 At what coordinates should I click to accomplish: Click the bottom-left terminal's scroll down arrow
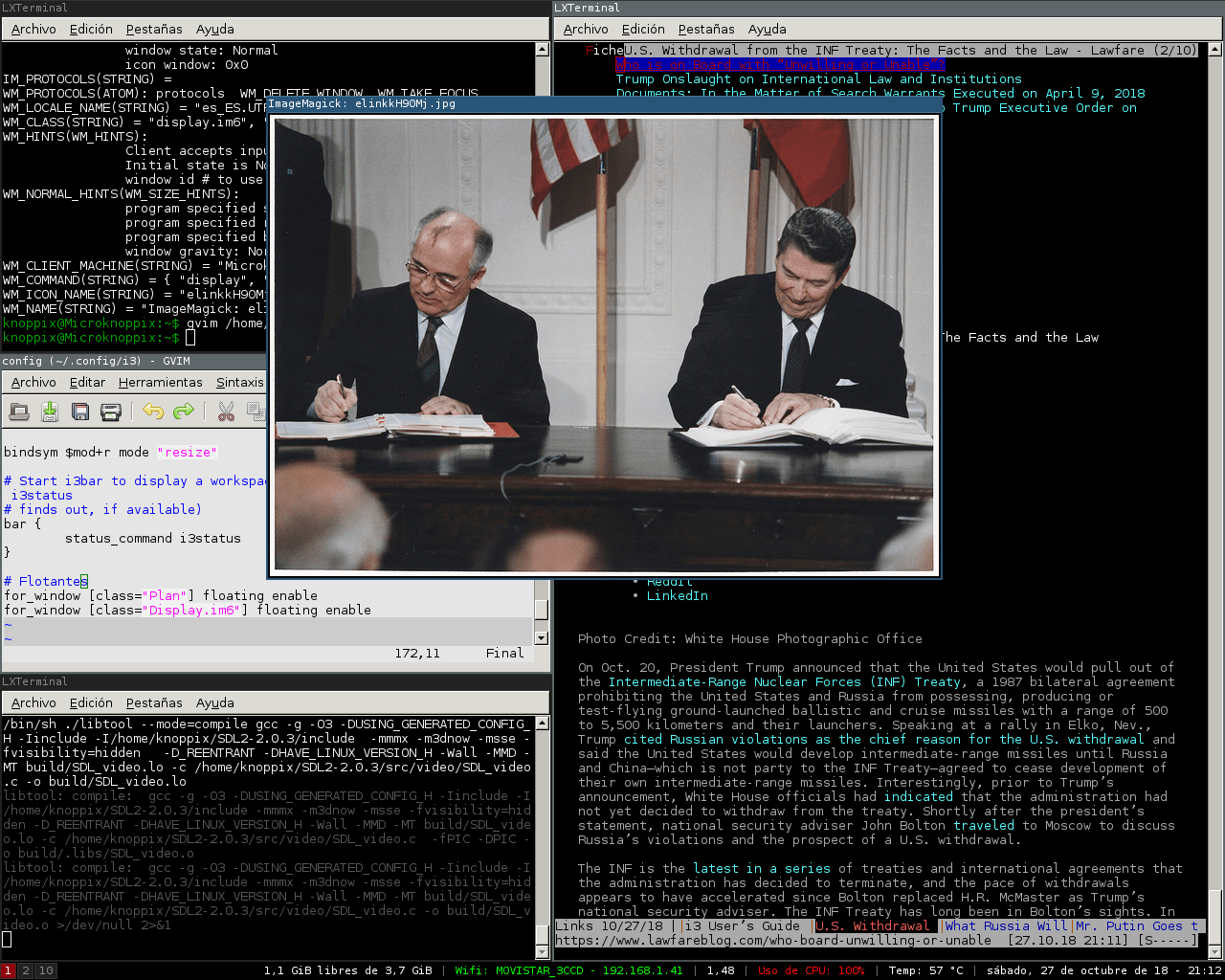click(x=542, y=952)
